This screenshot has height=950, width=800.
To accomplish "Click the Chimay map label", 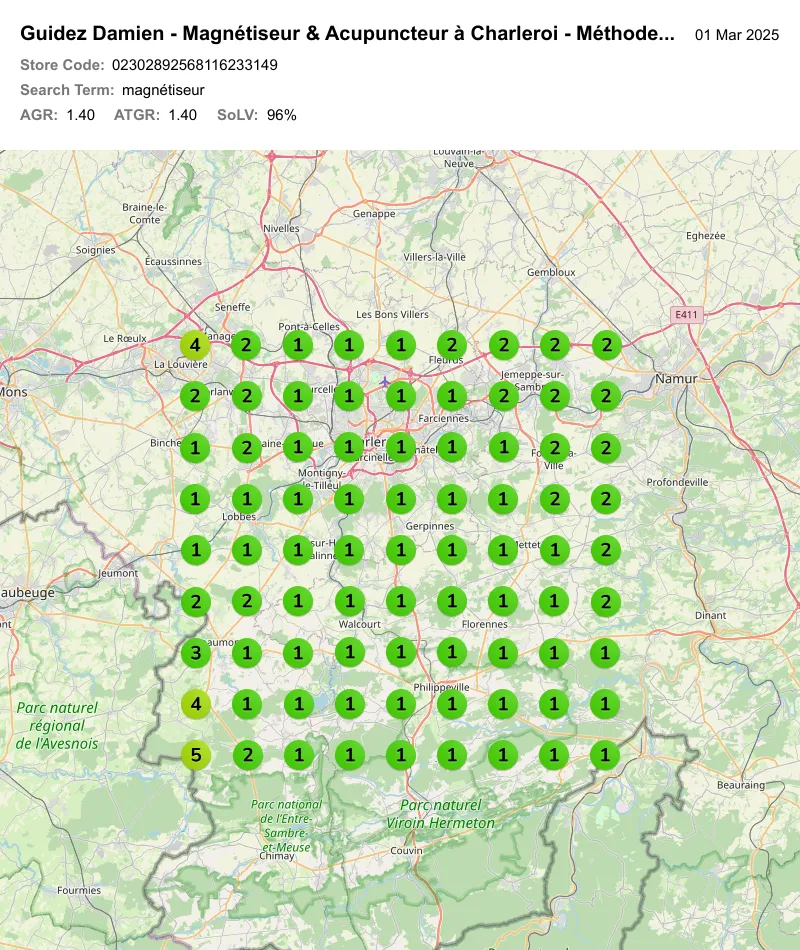I will [276, 856].
